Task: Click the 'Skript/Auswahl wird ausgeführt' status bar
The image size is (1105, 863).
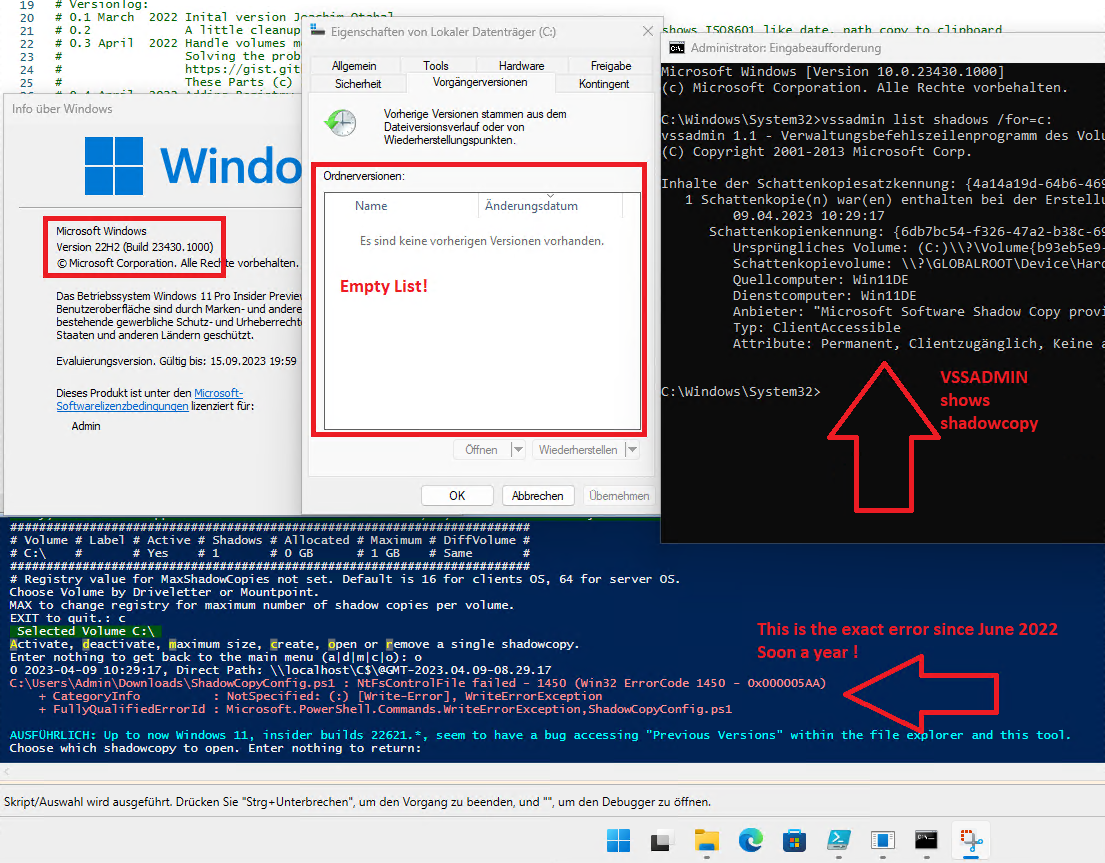Action: (357, 802)
